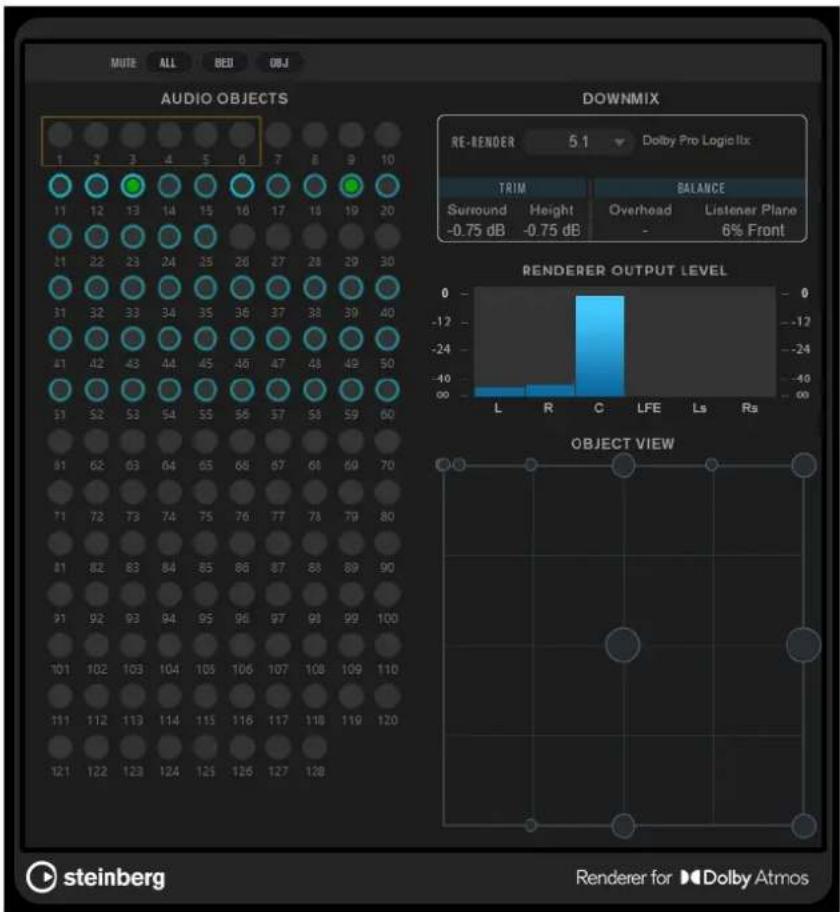
Task: Click the Dolby Atmos logo
Action: pyautogui.click(x=745, y=878)
